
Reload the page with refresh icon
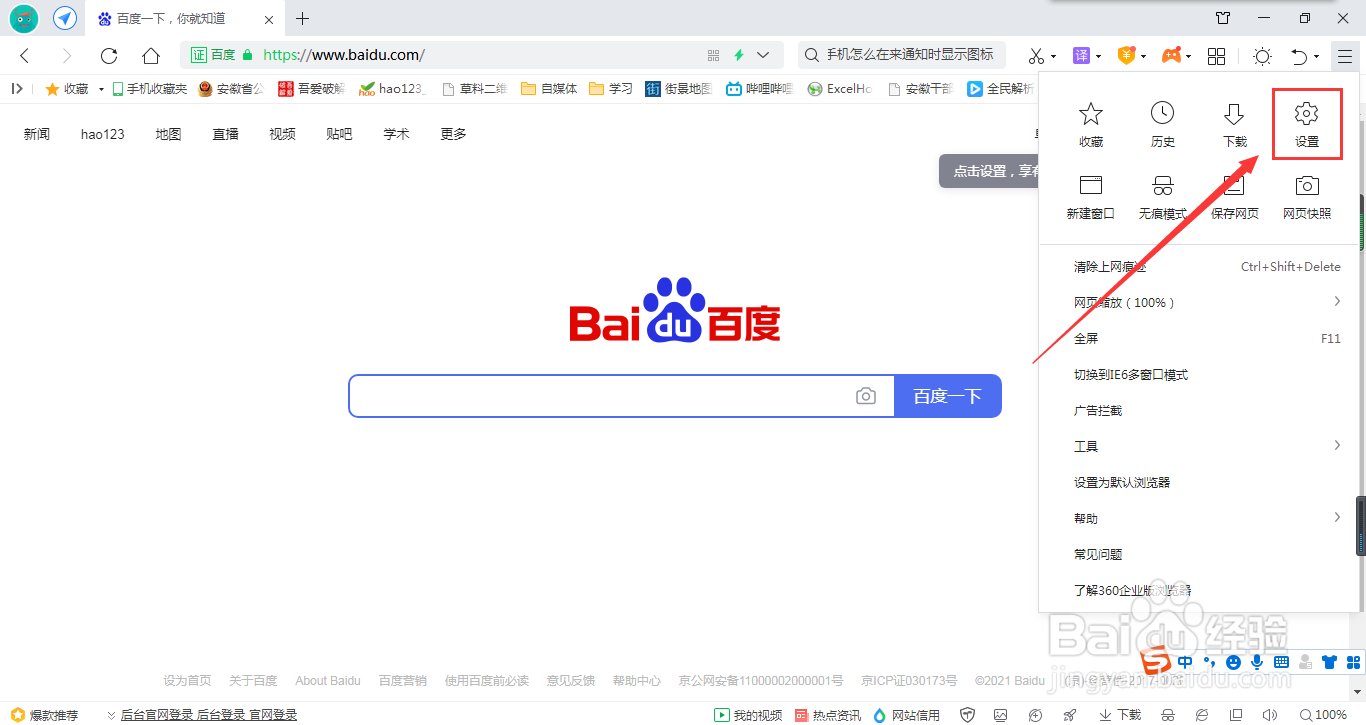coord(108,56)
